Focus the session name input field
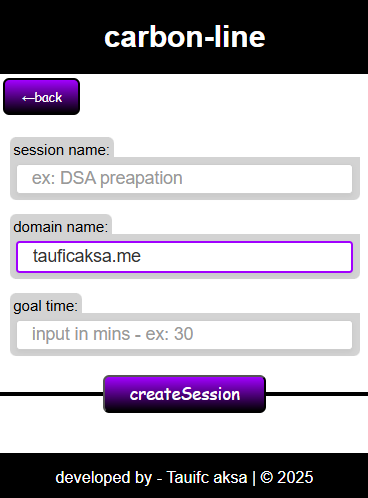 click(x=184, y=179)
